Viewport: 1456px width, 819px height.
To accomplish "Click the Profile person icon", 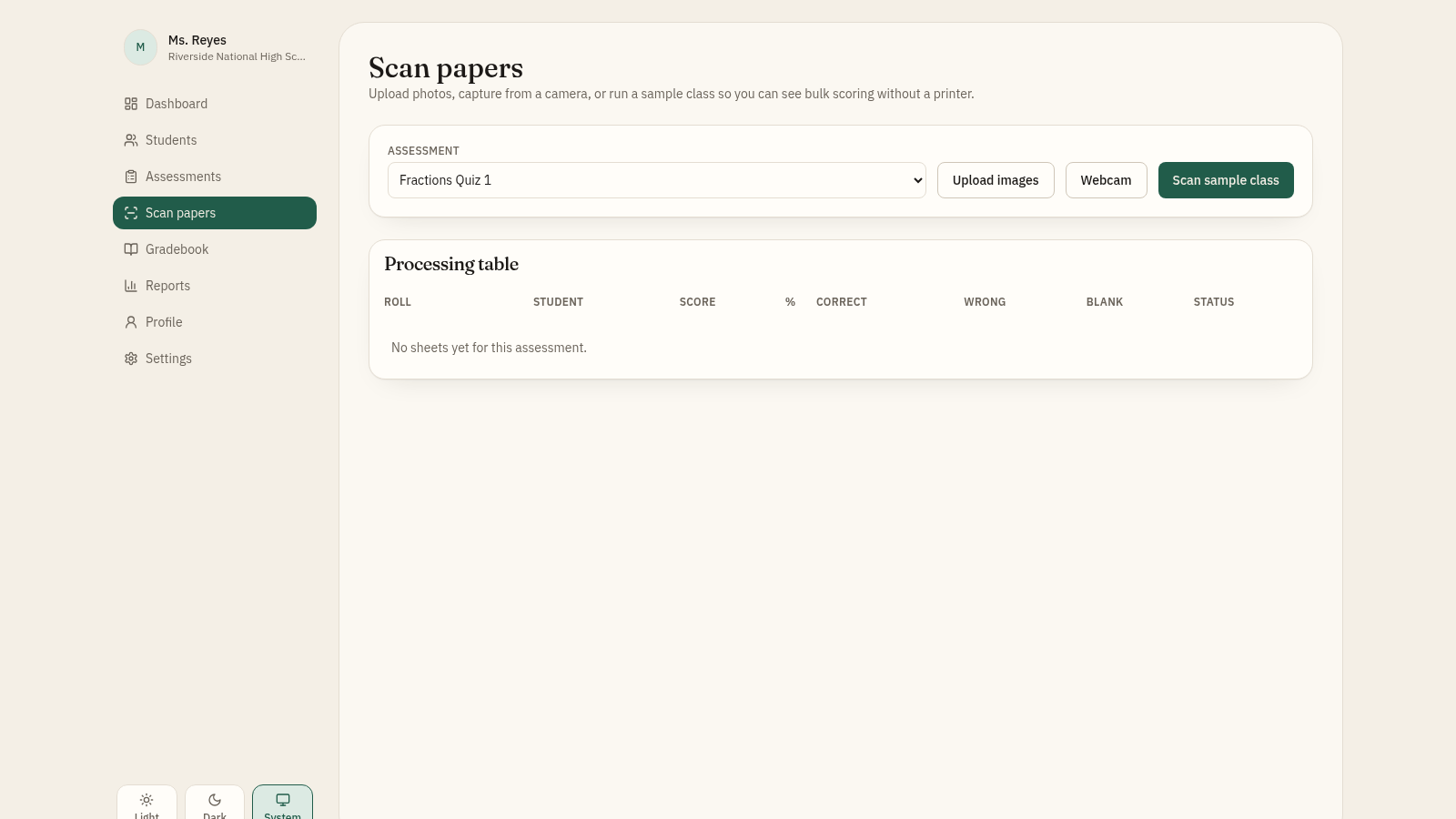I will click(x=131, y=322).
